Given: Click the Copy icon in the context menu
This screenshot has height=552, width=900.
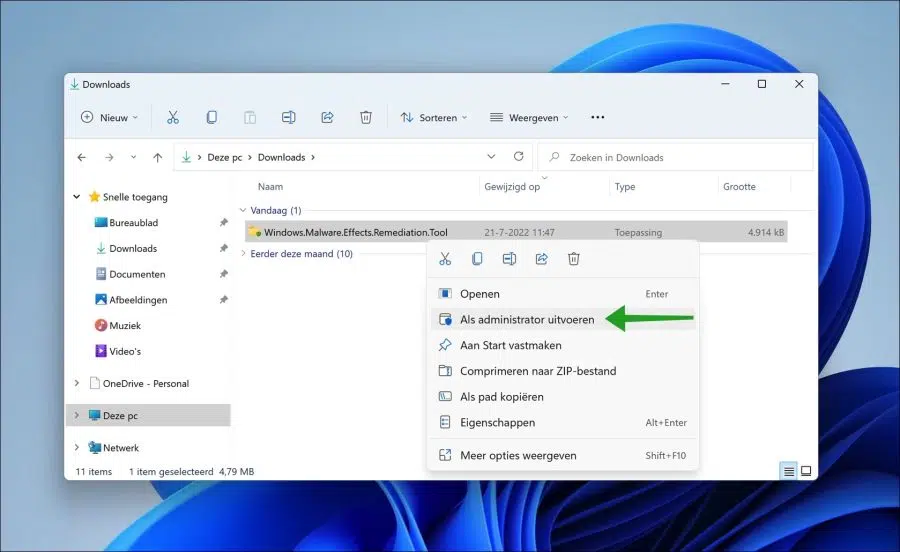Looking at the screenshot, I should click(477, 259).
